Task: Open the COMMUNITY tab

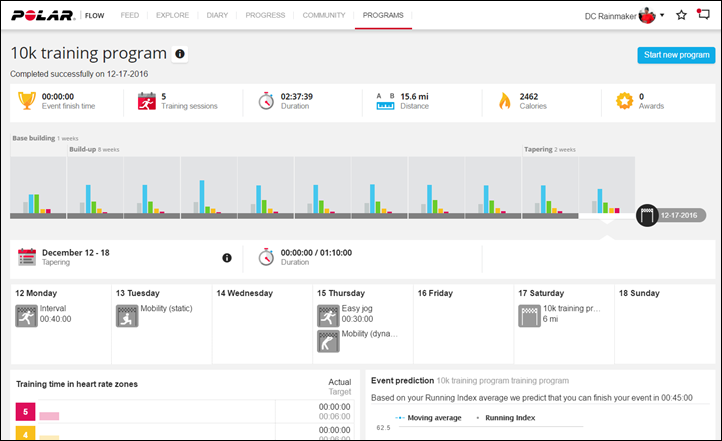Action: tap(324, 15)
